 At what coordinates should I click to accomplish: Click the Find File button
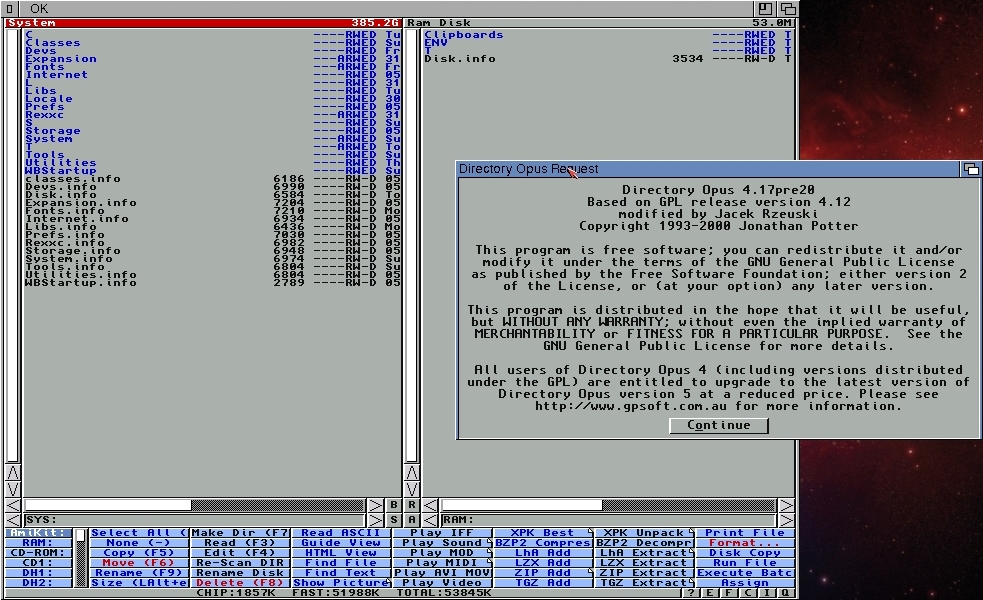pos(341,563)
